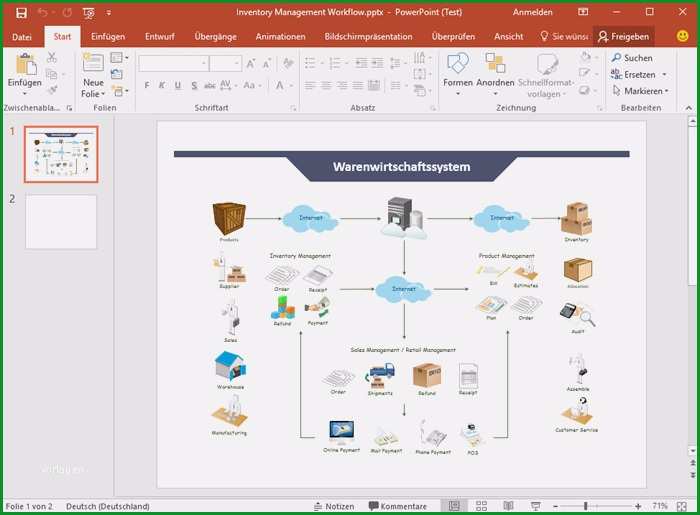Click the zoom slider handle
The height and width of the screenshot is (515, 700).
coord(585,506)
